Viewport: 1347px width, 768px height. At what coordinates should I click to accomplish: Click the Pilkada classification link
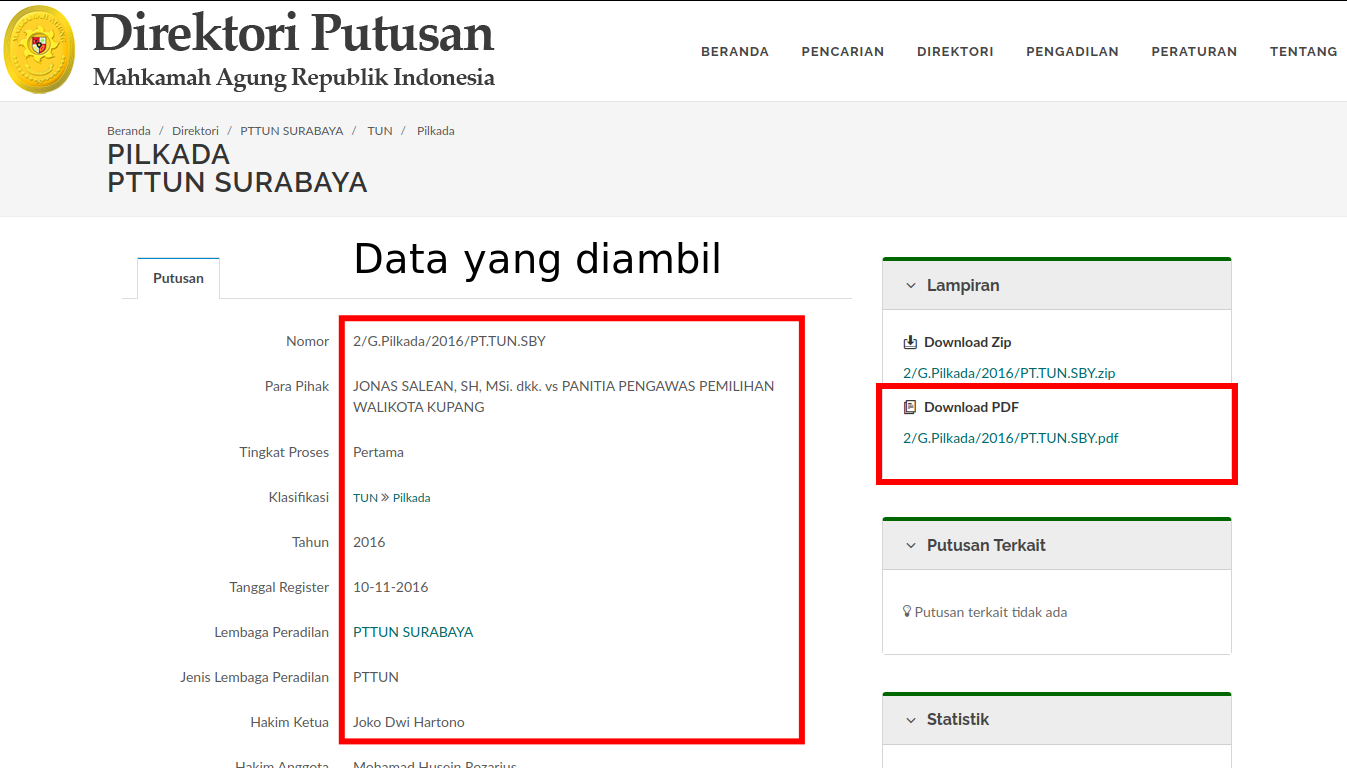click(411, 498)
